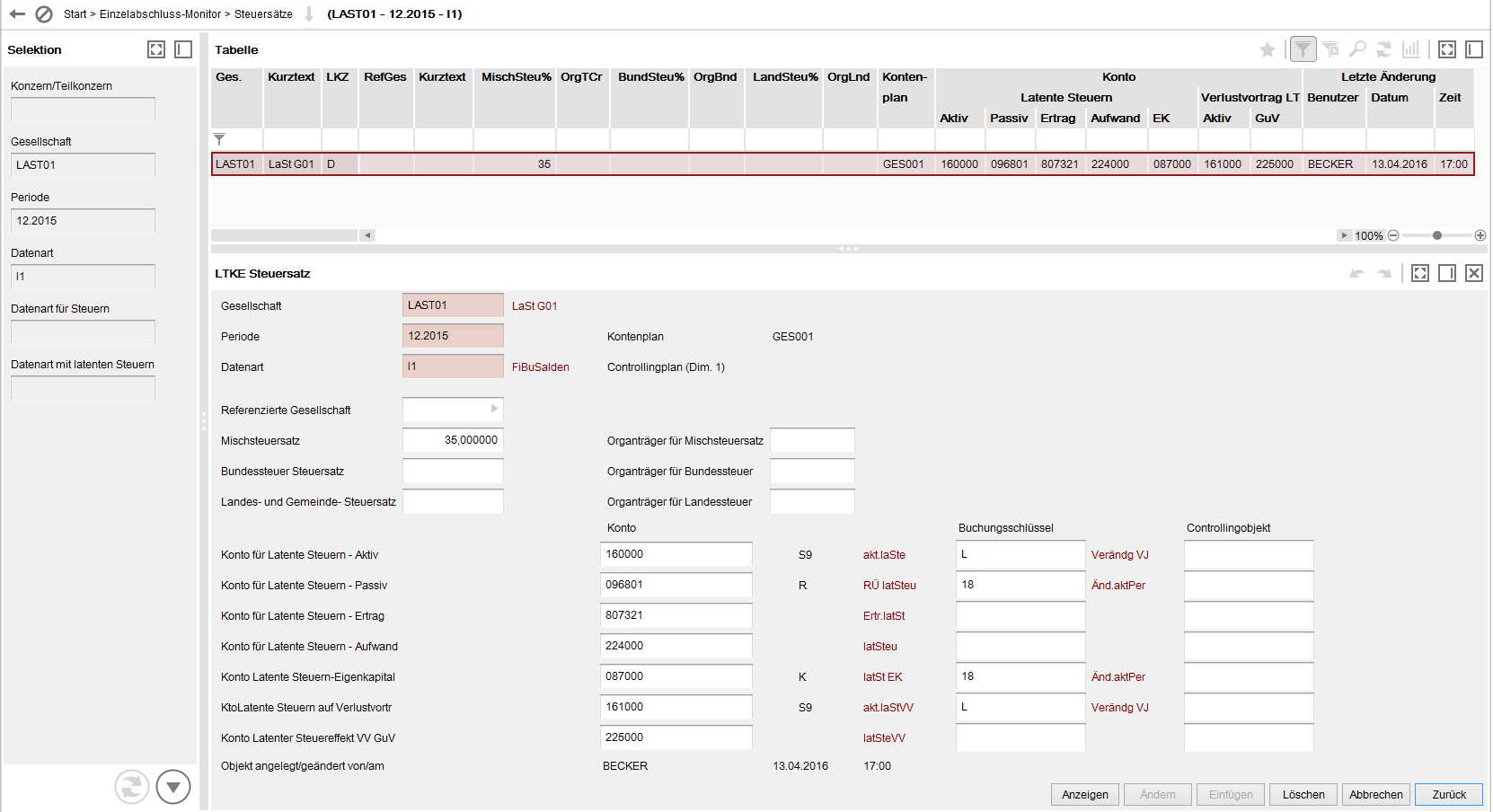This screenshot has height=812, width=1493.
Task: Dock the LTKE Steuersatz panel to the side
Action: click(1447, 273)
